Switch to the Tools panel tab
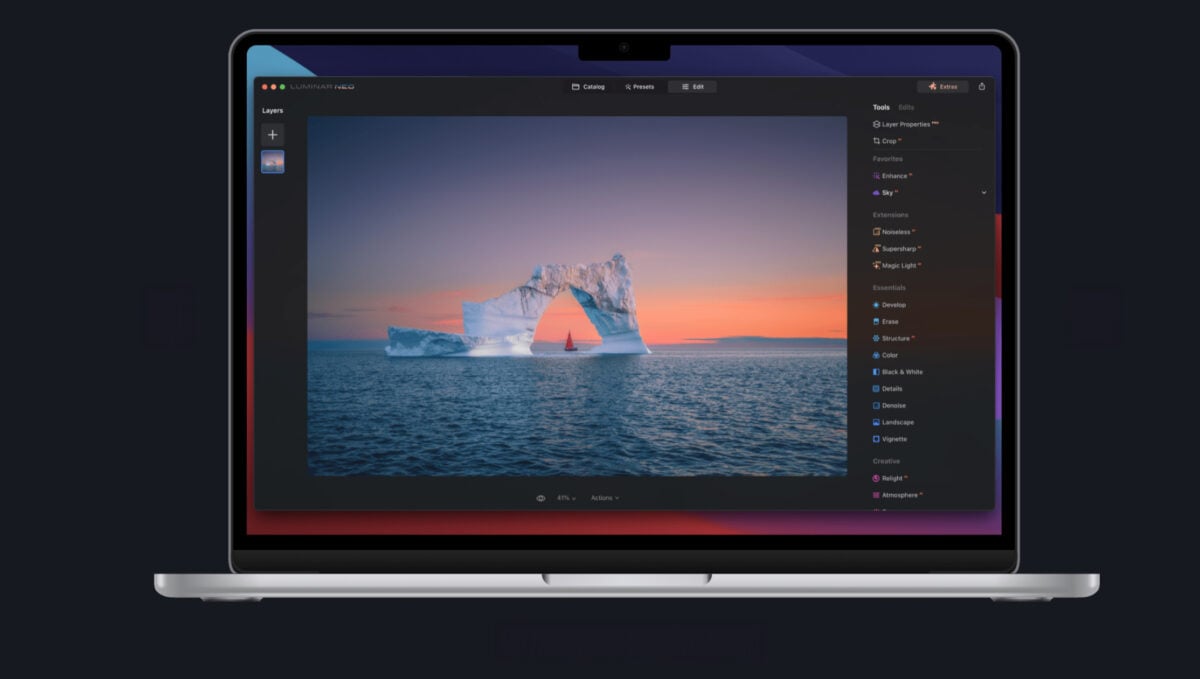This screenshot has height=679, width=1200. tap(881, 107)
